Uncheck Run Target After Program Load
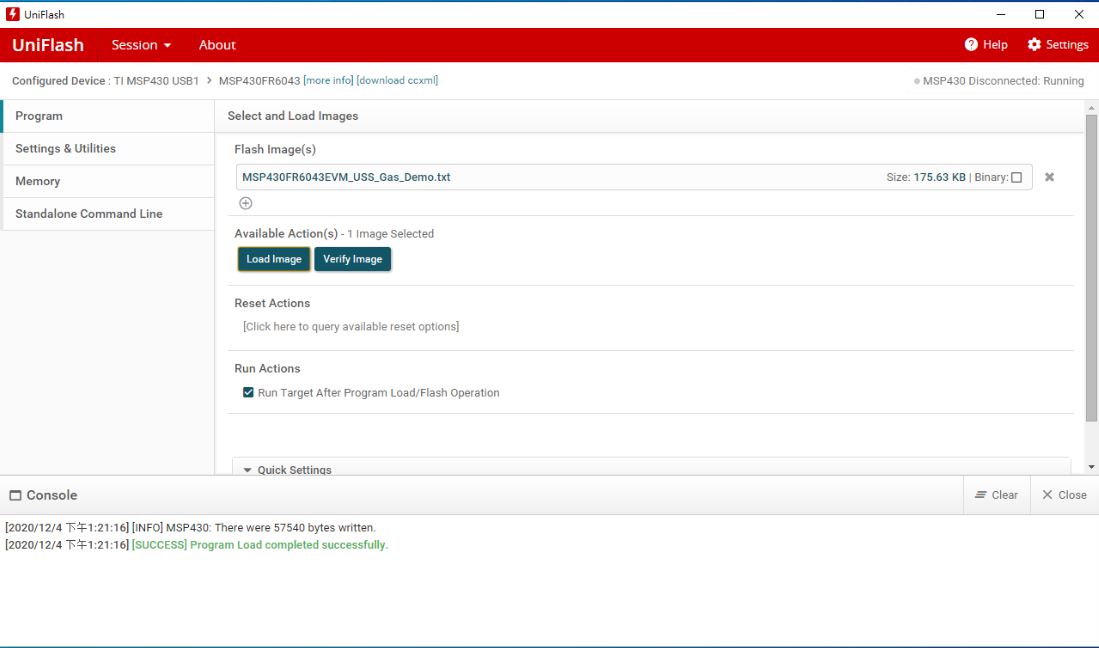 point(248,392)
